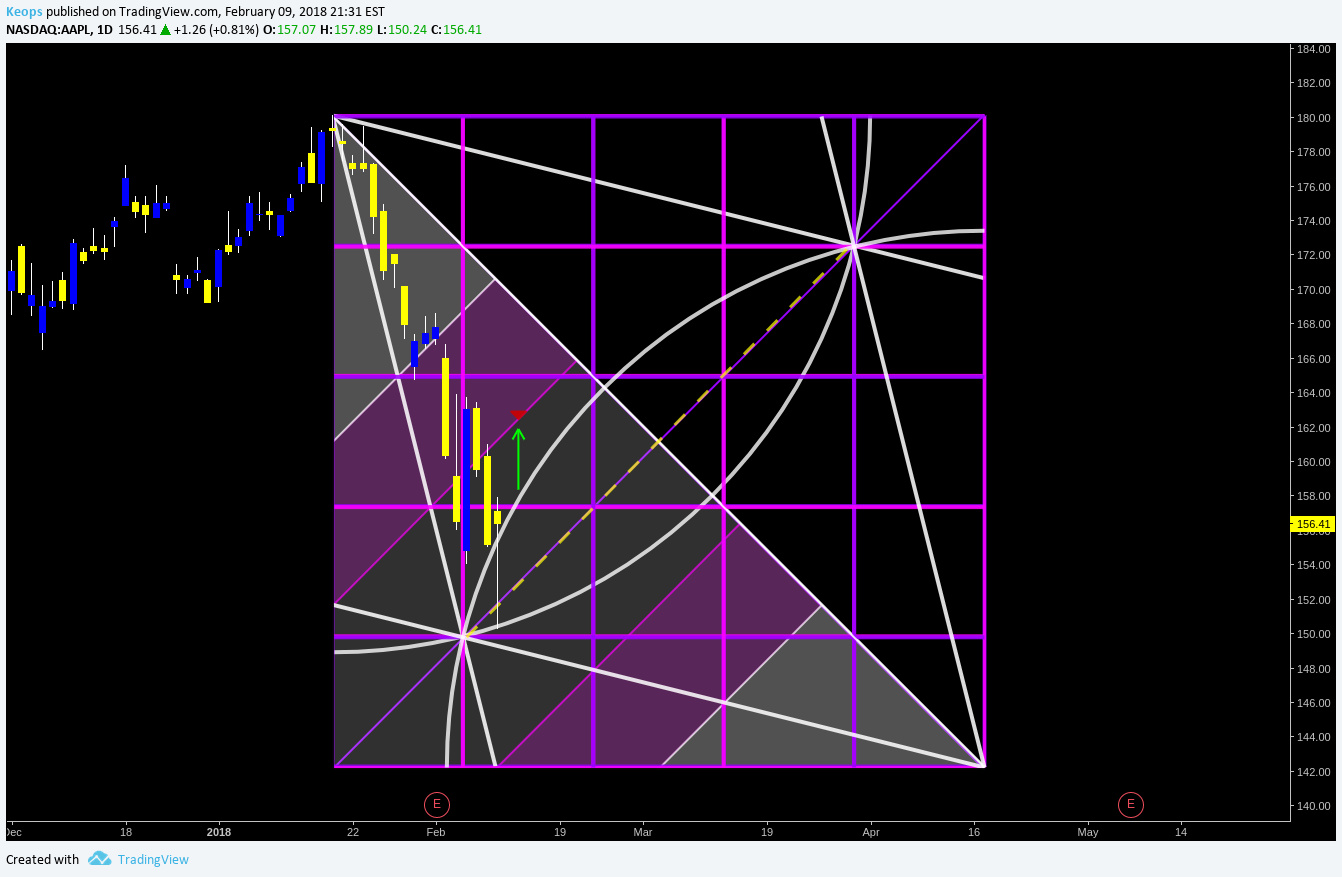
Task: Click the 160.00 price axis label
Action: click(1313, 462)
